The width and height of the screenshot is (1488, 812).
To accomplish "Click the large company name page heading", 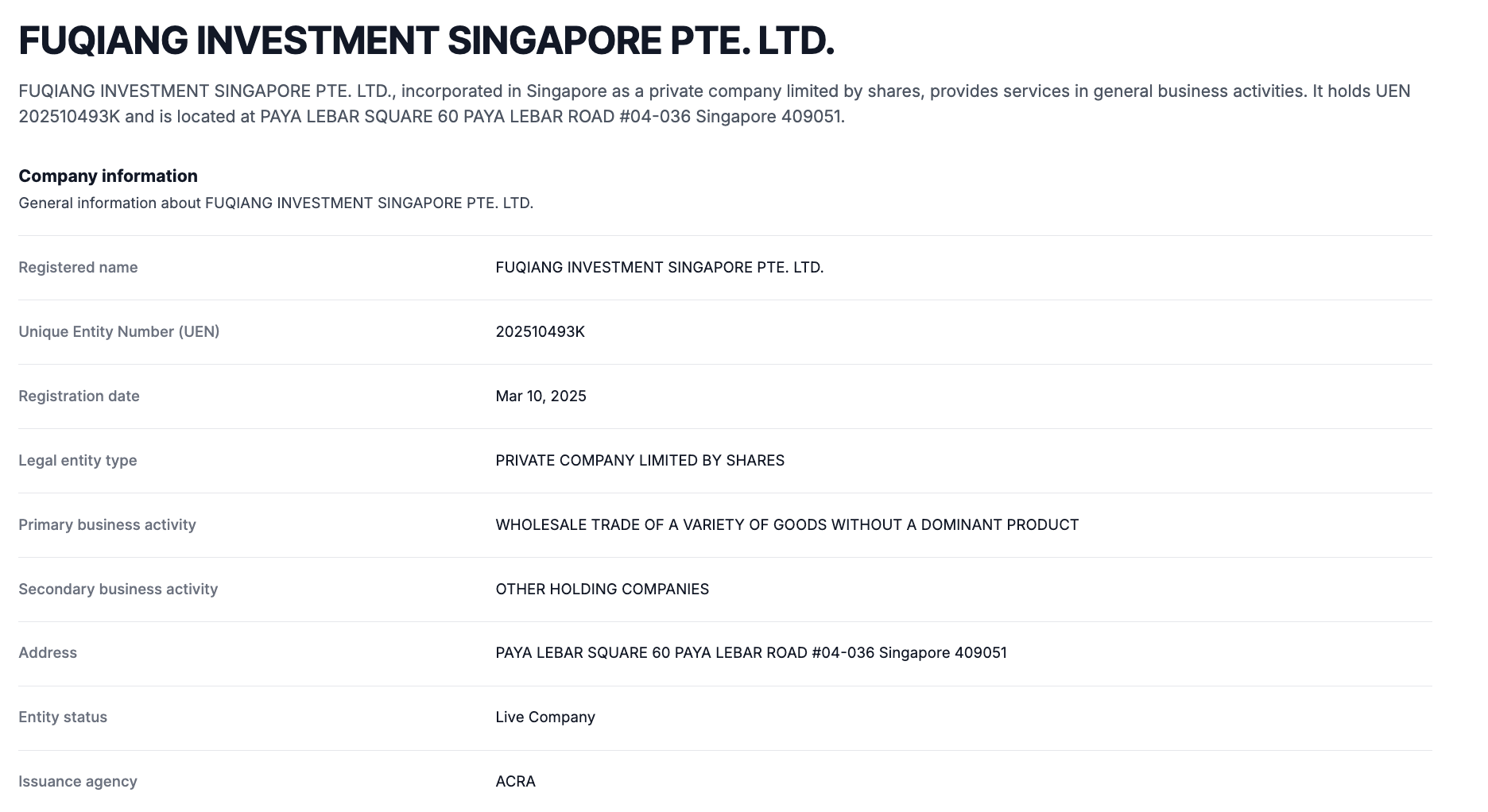I will pos(426,41).
